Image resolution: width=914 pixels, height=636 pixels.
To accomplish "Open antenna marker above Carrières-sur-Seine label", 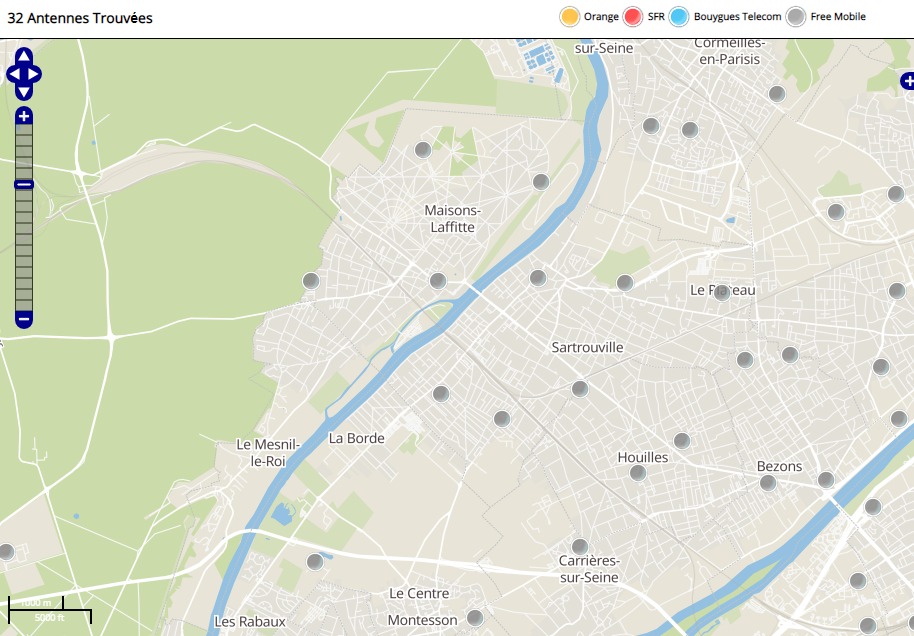I will coord(580,545).
